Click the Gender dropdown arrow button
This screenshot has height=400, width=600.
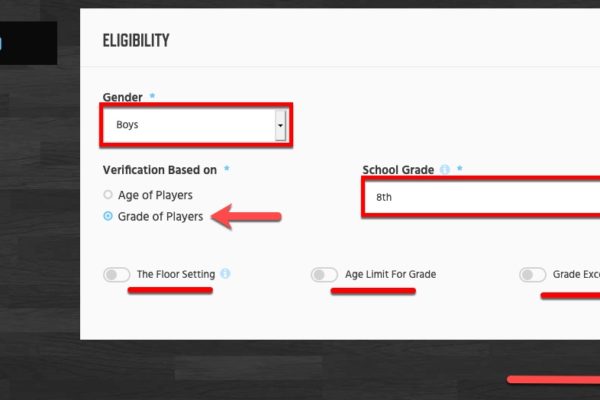(280, 125)
